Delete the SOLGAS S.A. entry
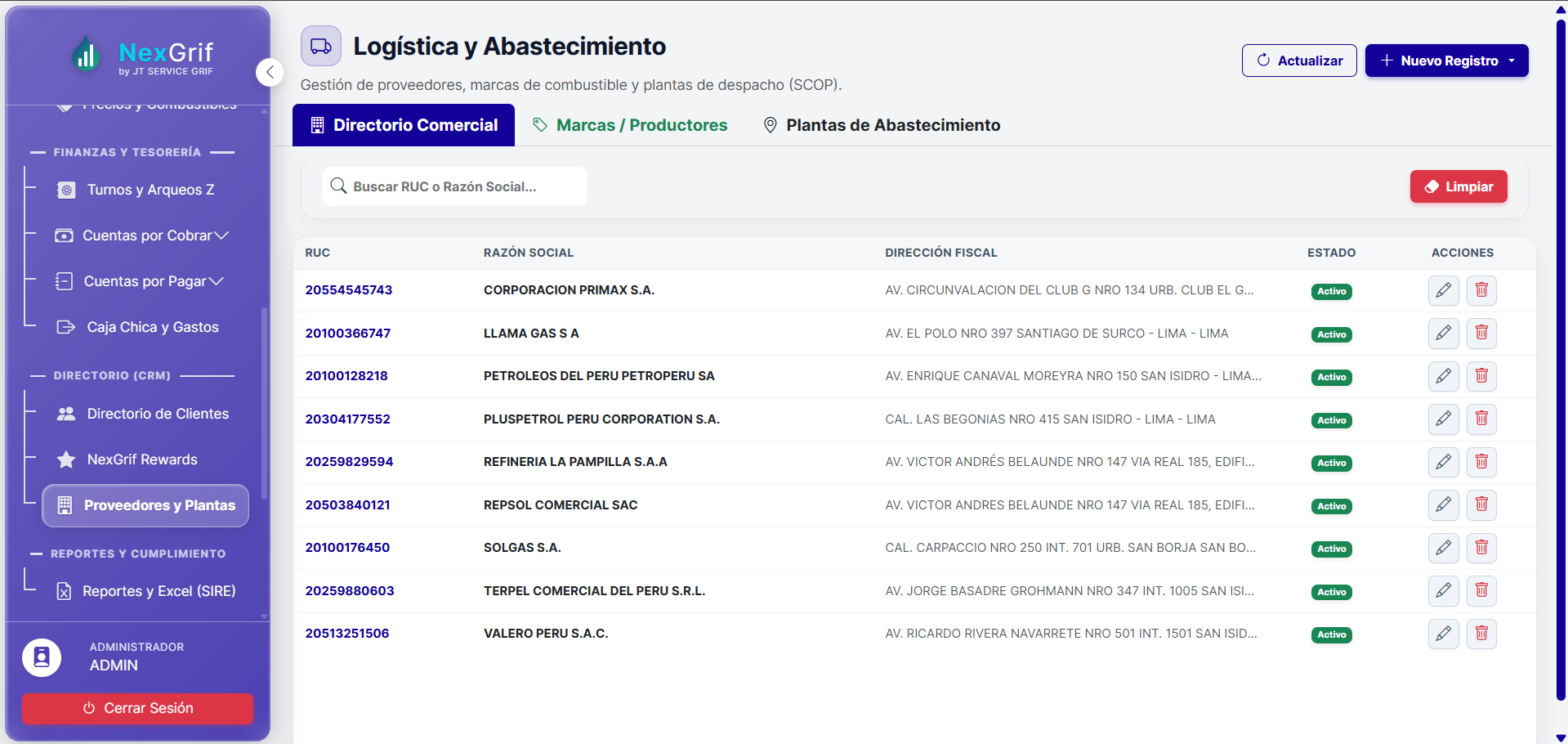 [1481, 548]
